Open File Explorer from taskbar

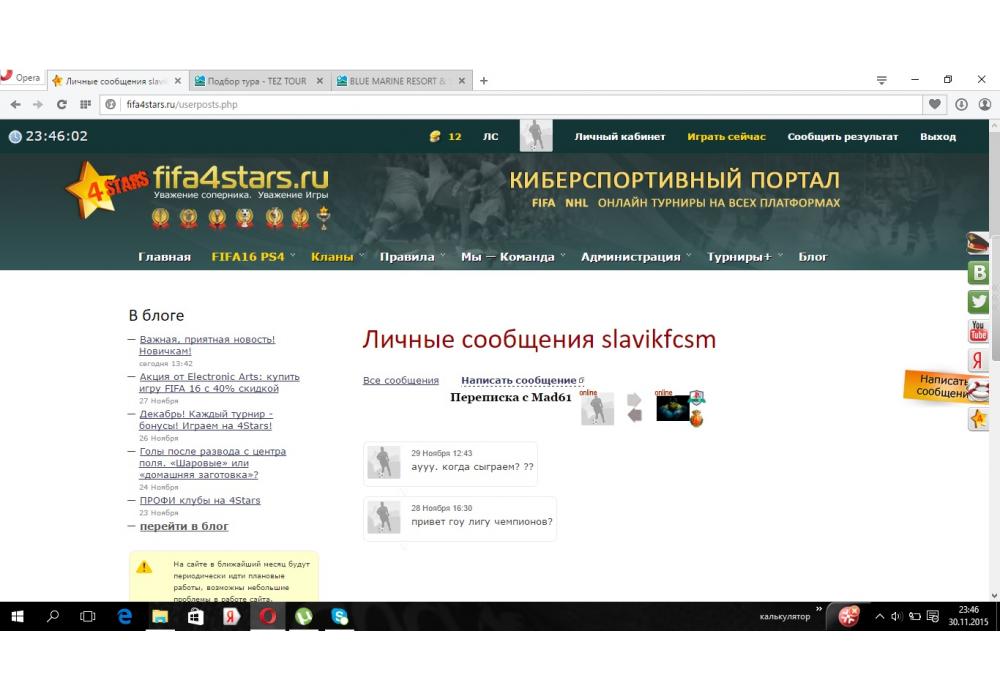point(160,616)
